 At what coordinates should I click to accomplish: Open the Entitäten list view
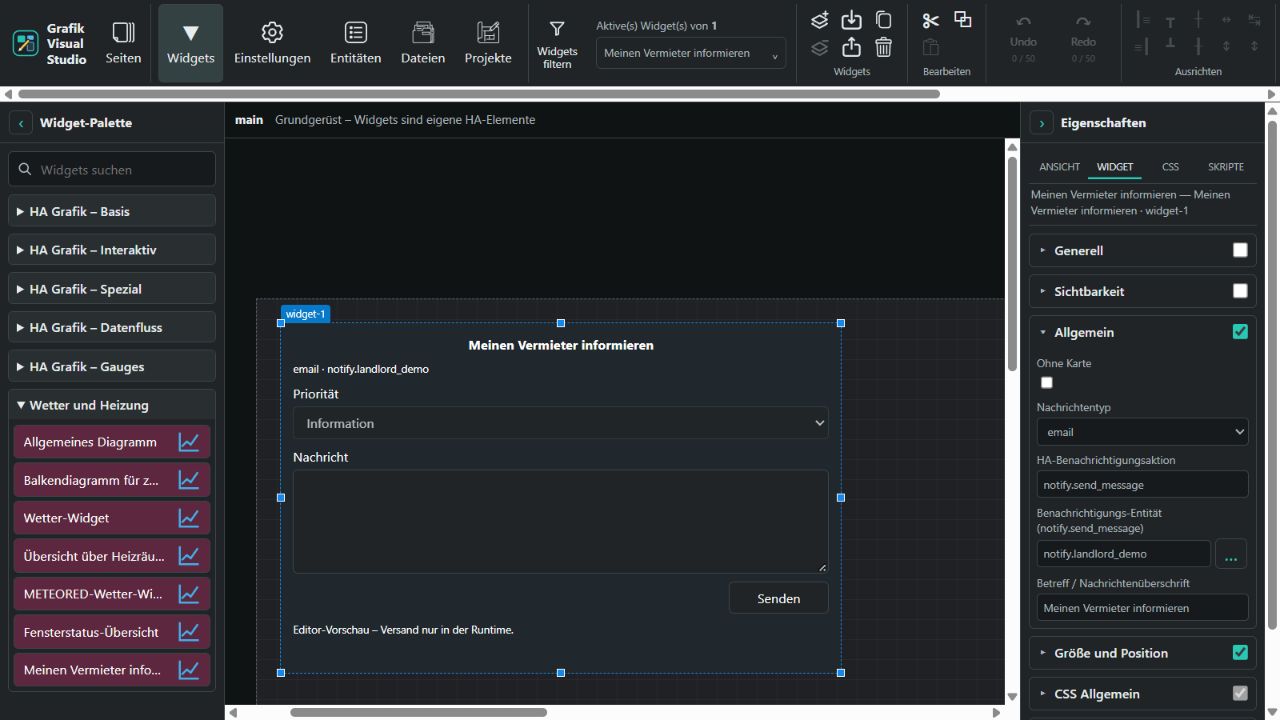356,42
